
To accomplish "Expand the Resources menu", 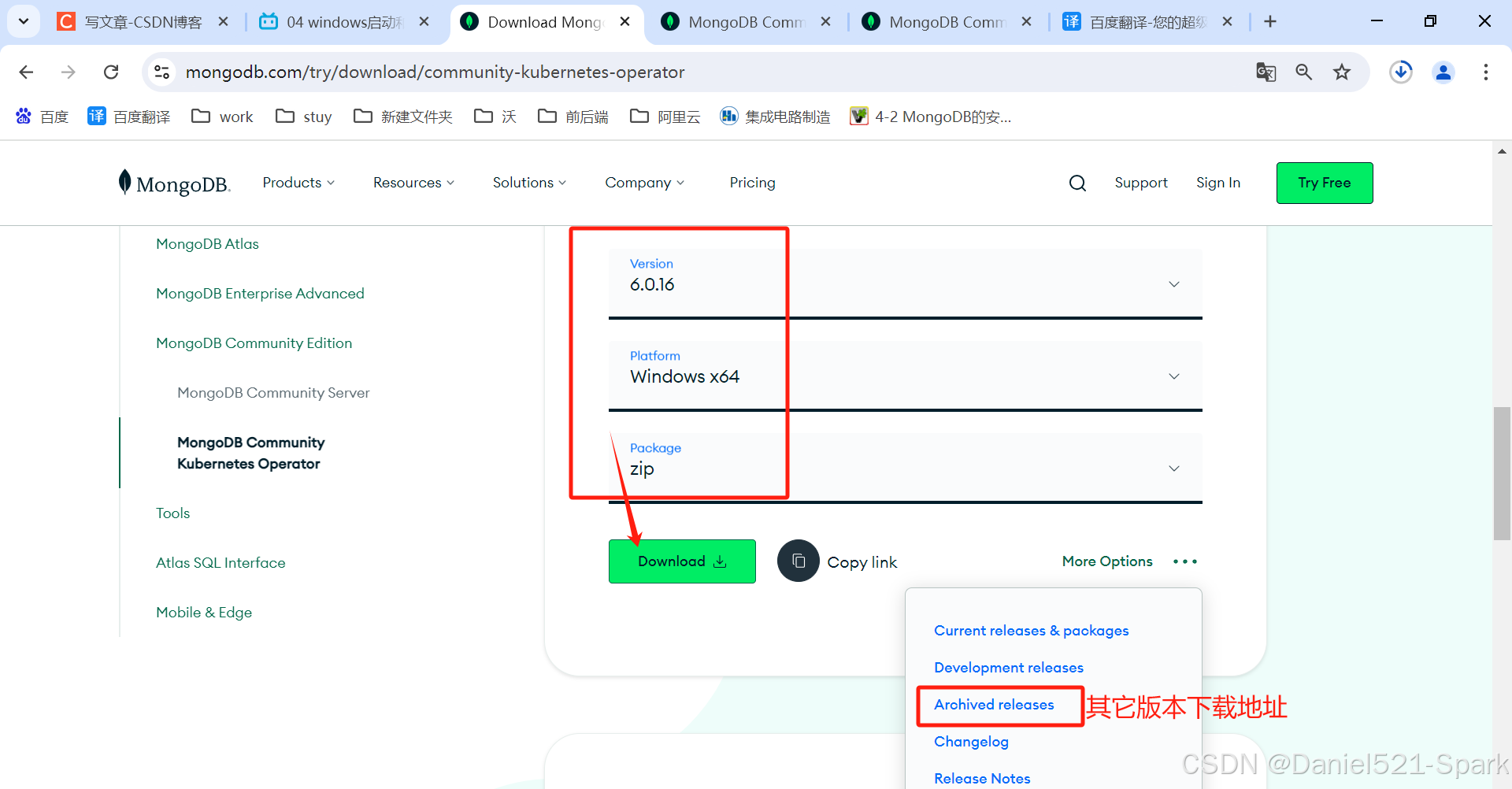I will 413,183.
